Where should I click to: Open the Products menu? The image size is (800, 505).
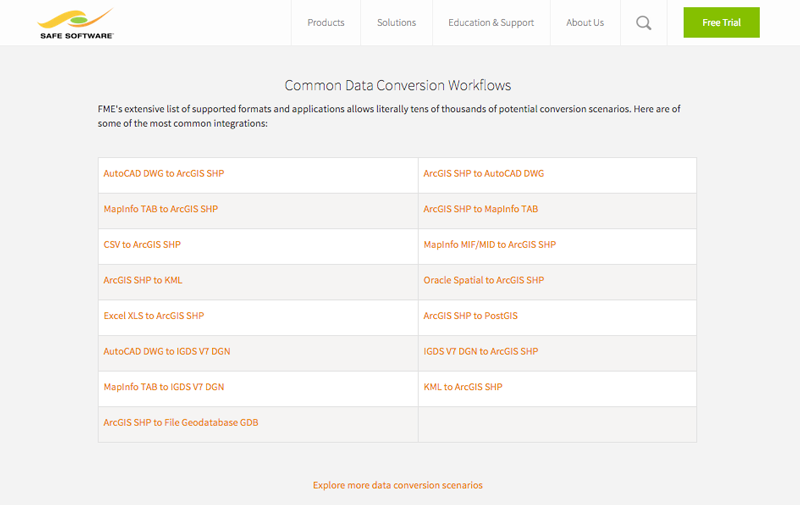[x=326, y=22]
